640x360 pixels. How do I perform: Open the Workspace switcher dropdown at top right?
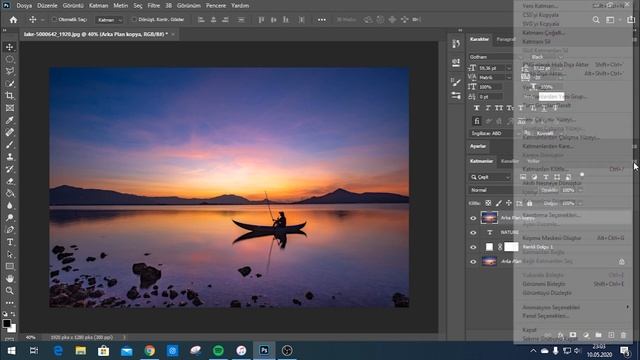tap(611, 20)
